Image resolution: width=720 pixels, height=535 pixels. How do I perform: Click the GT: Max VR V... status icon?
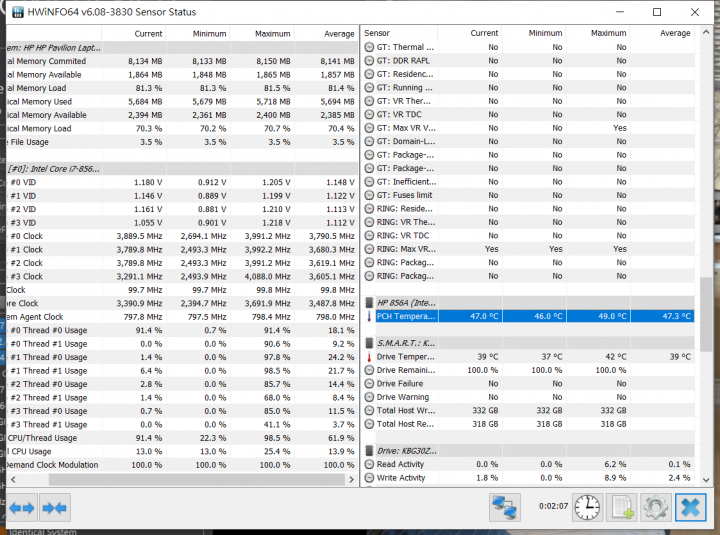pos(369,128)
